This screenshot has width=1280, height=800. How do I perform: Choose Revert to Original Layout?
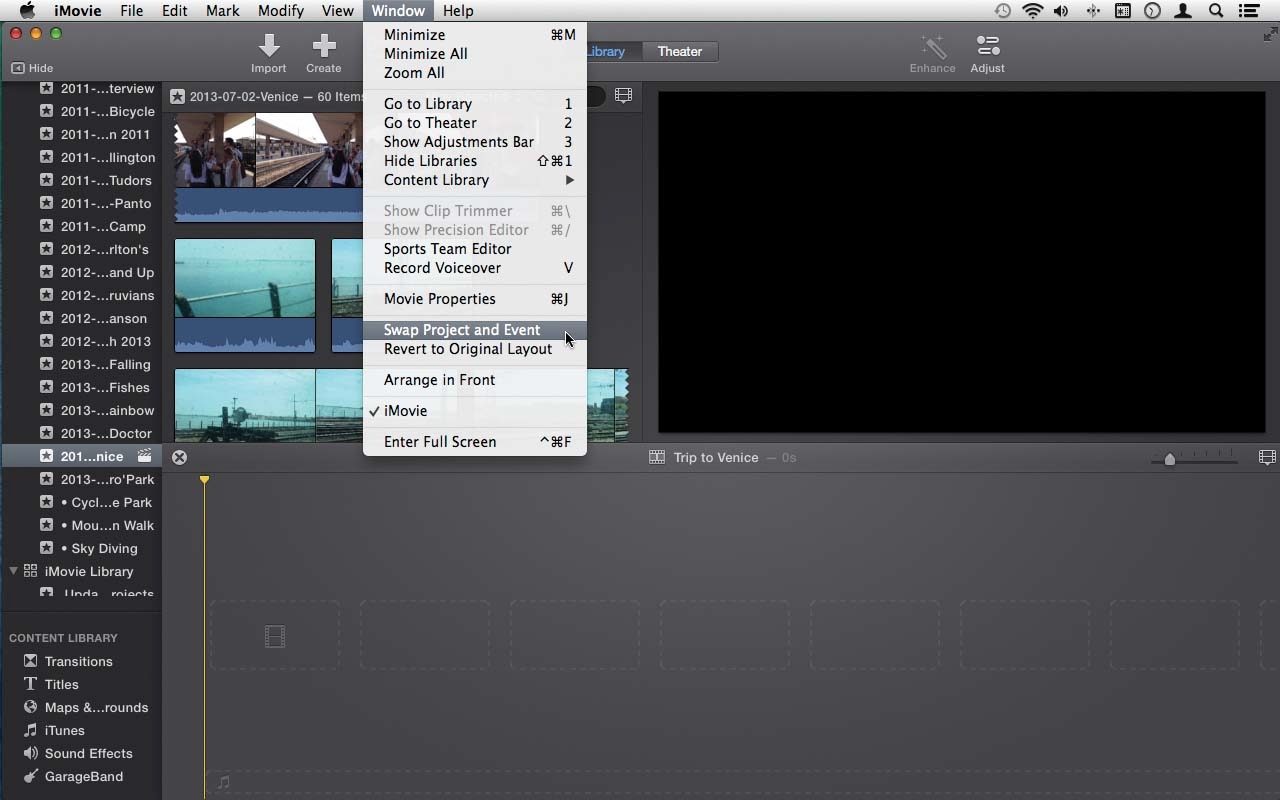pos(475,349)
